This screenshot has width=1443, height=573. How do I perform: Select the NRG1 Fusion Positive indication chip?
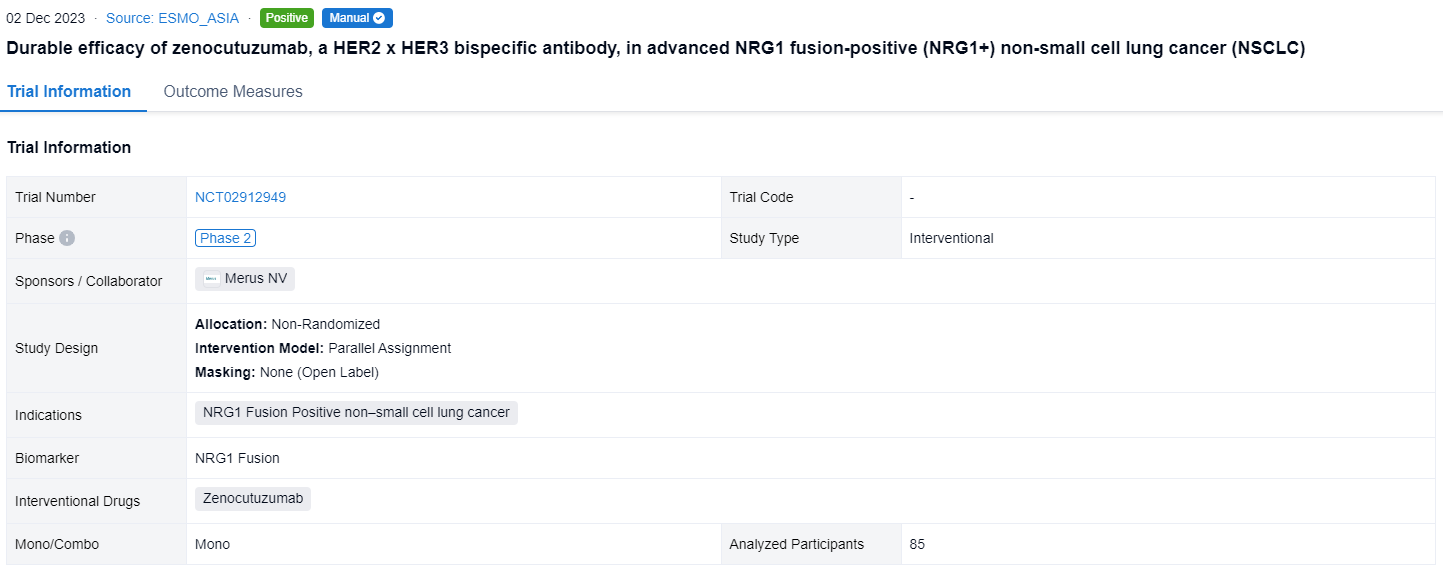point(356,412)
